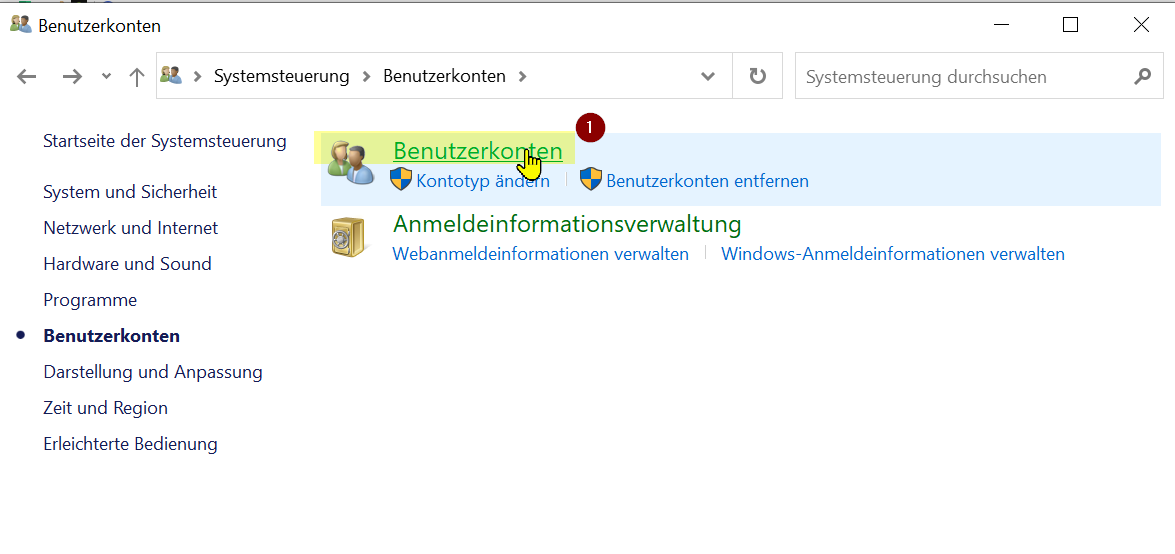The image size is (1175, 554).
Task: Expand chevron after Systemsteuerung breadcrumb
Action: (366, 77)
